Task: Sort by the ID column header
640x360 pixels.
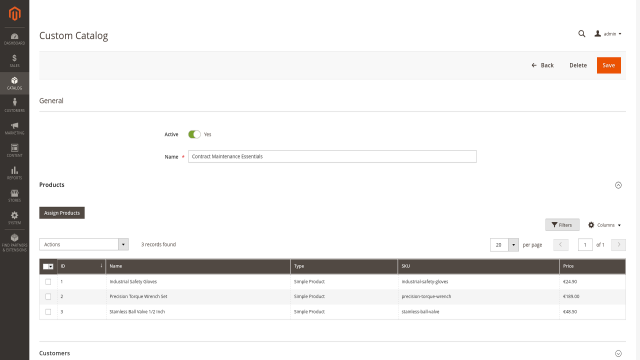Action: coord(82,266)
